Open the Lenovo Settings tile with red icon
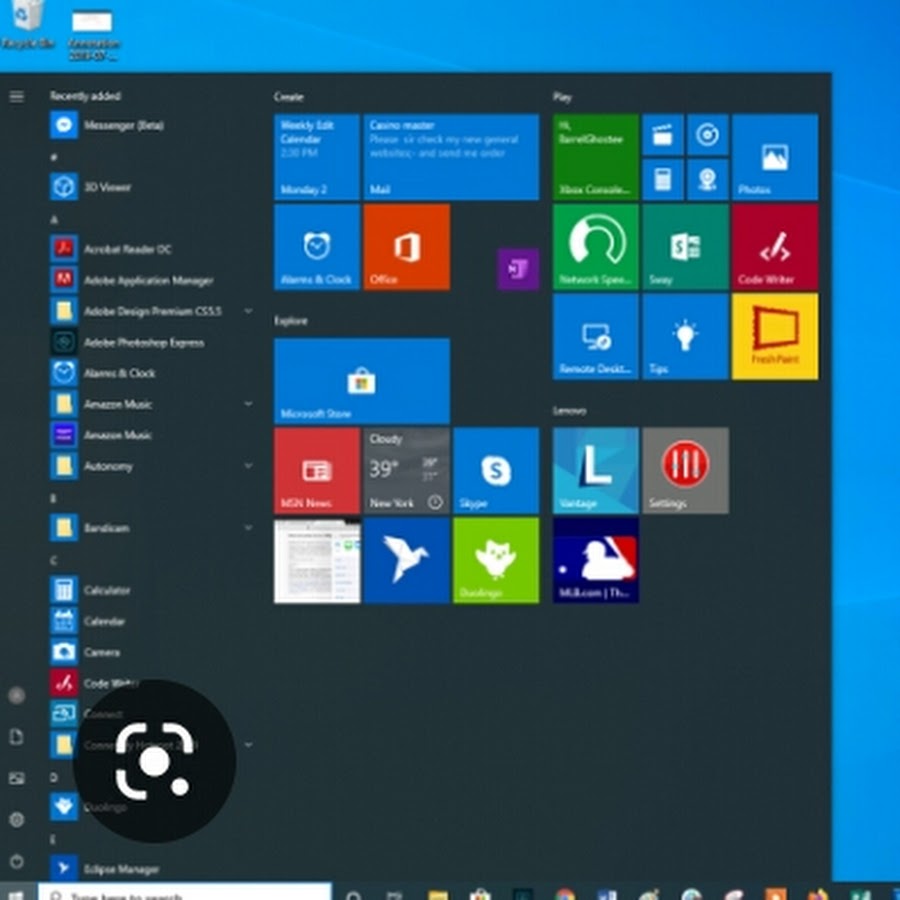The width and height of the screenshot is (900, 900). [685, 470]
